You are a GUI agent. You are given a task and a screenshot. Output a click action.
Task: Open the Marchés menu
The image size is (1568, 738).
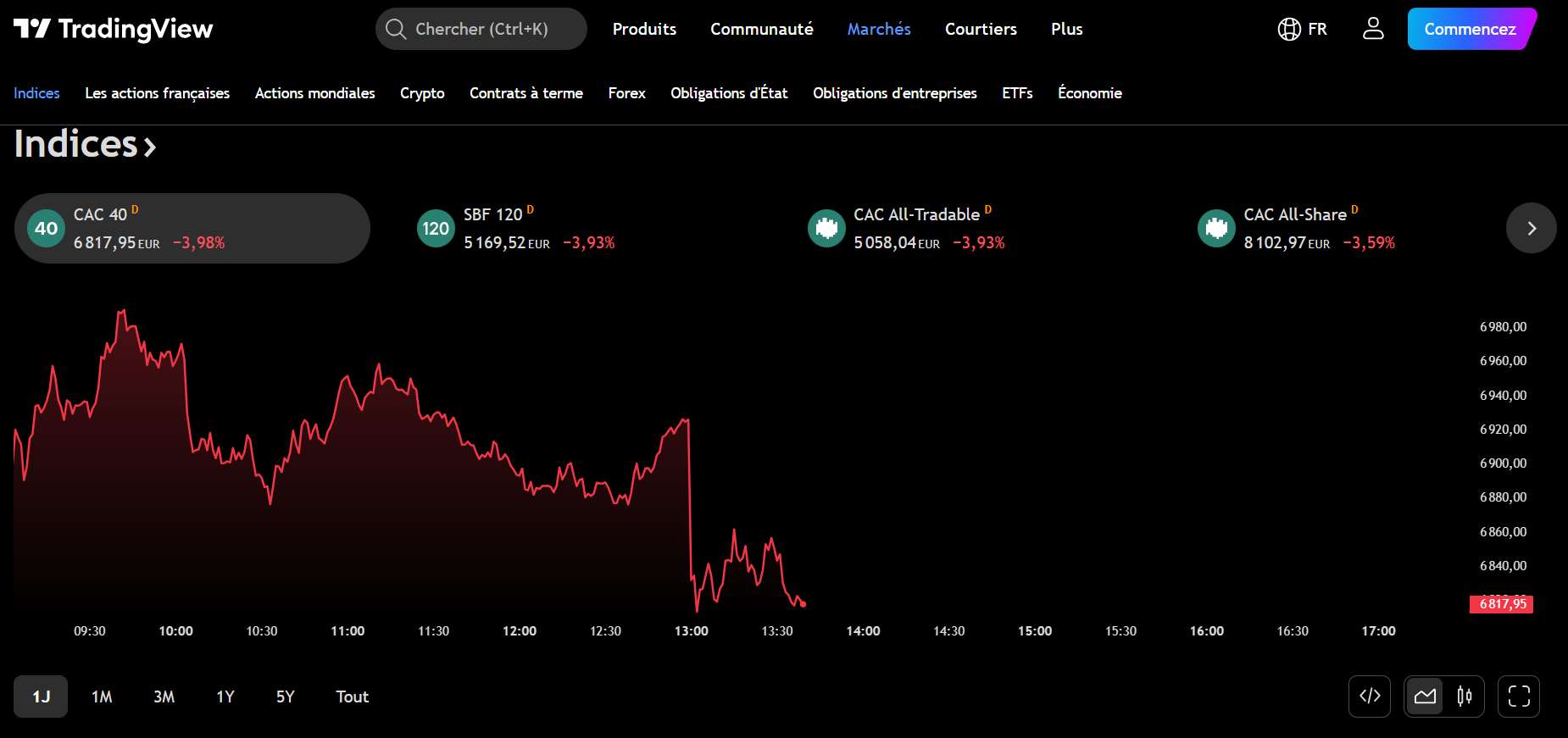tap(879, 29)
